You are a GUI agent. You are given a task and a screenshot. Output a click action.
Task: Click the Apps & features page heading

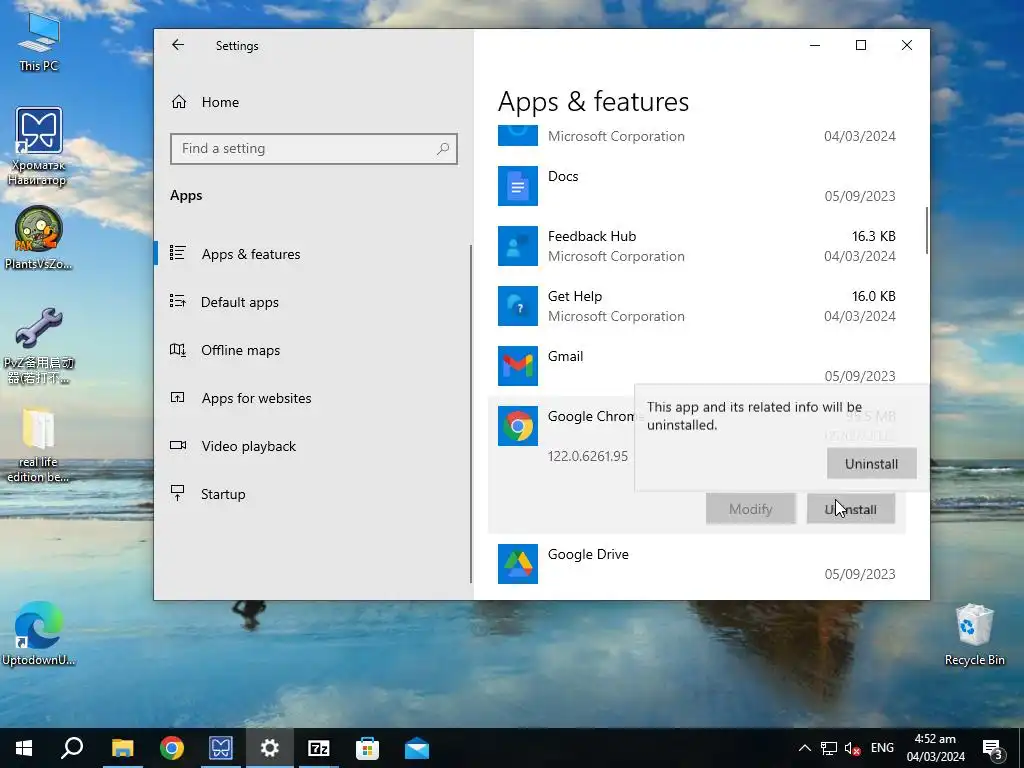click(593, 102)
